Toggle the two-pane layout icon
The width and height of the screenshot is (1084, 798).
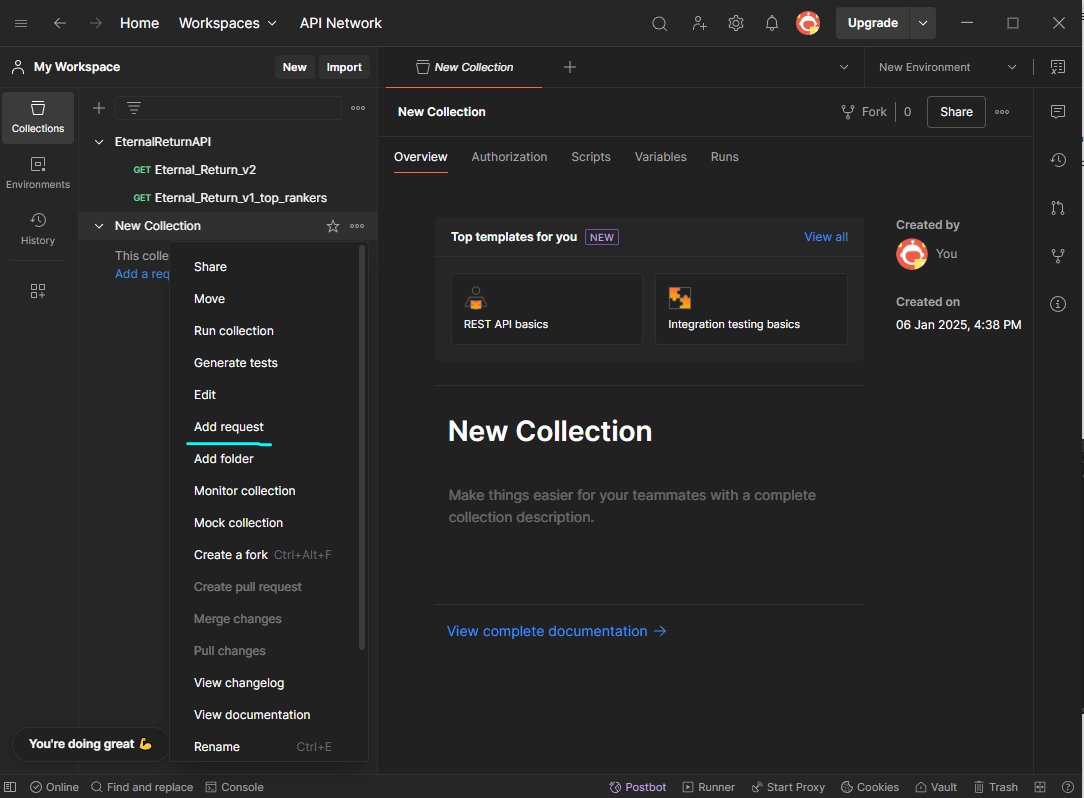tap(1040, 787)
